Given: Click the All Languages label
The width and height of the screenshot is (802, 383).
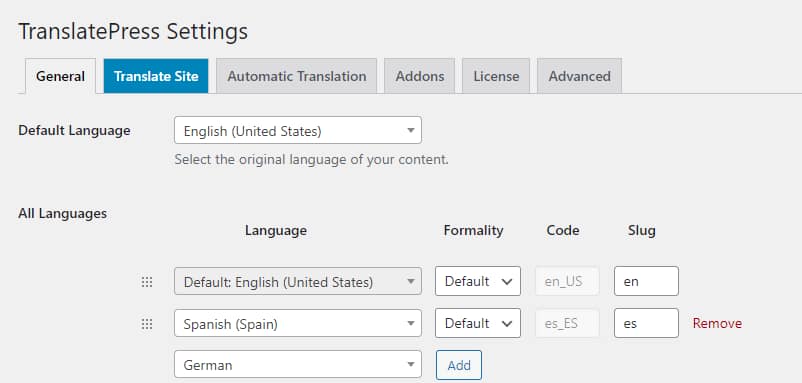Looking at the screenshot, I should pyautogui.click(x=62, y=213).
